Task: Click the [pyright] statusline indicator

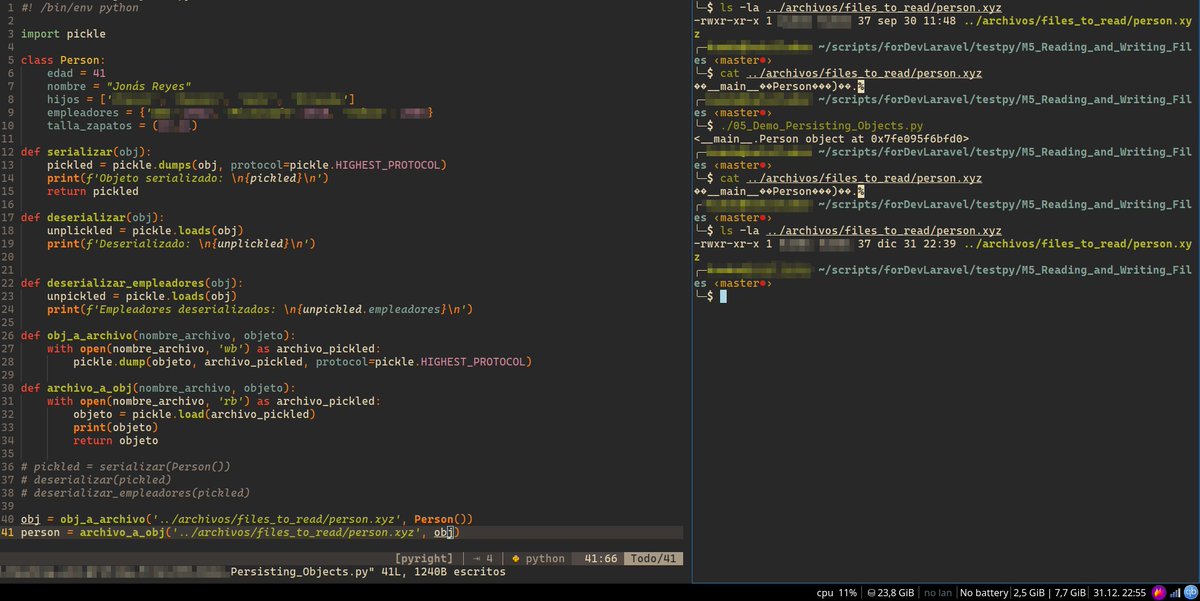Action: tap(424, 559)
